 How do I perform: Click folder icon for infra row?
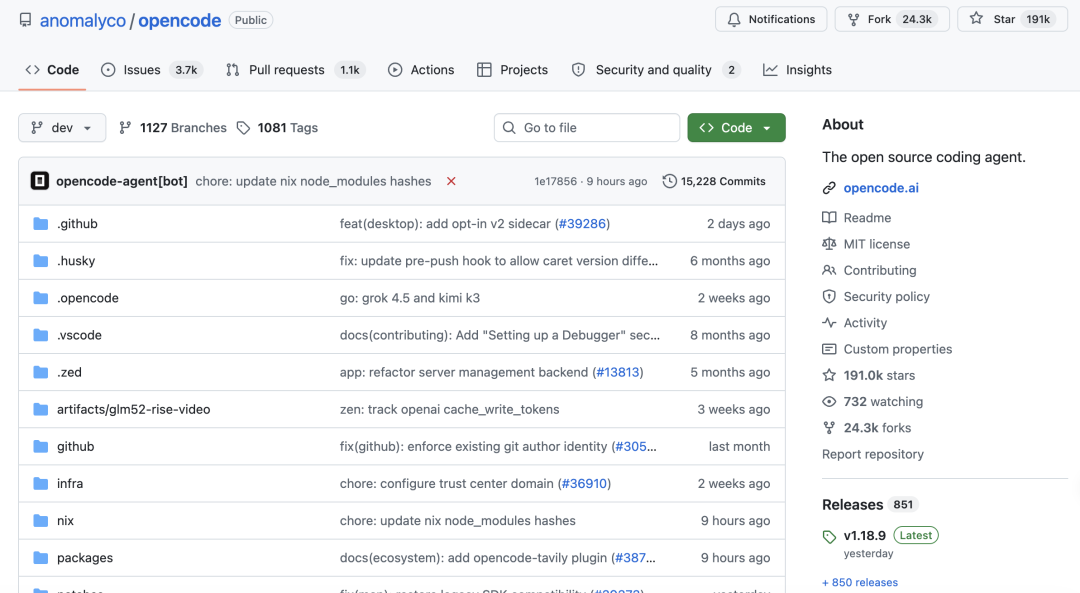click(41, 484)
